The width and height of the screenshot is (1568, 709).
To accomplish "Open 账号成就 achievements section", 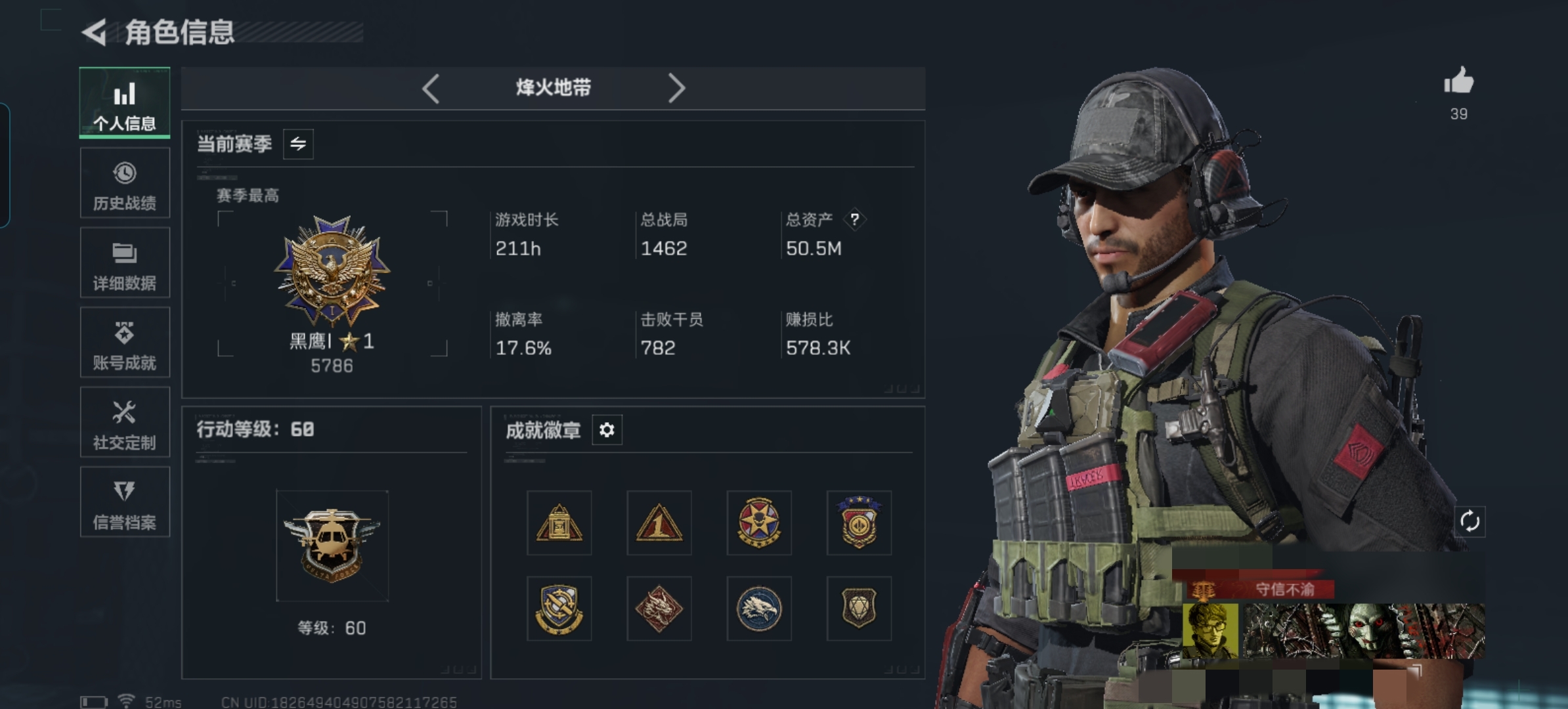I will 125,343.
